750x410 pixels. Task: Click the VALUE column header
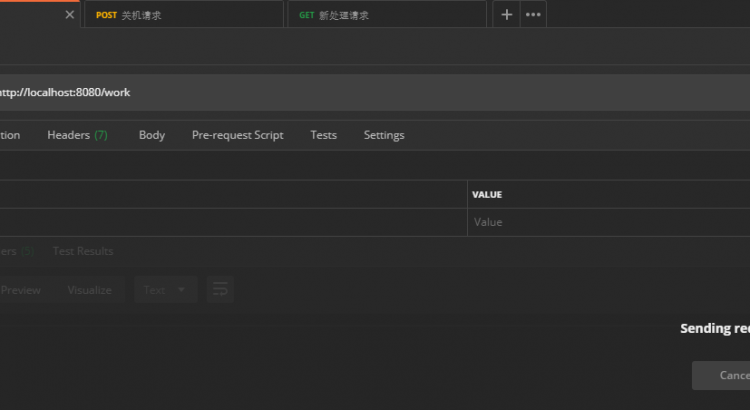click(x=487, y=194)
